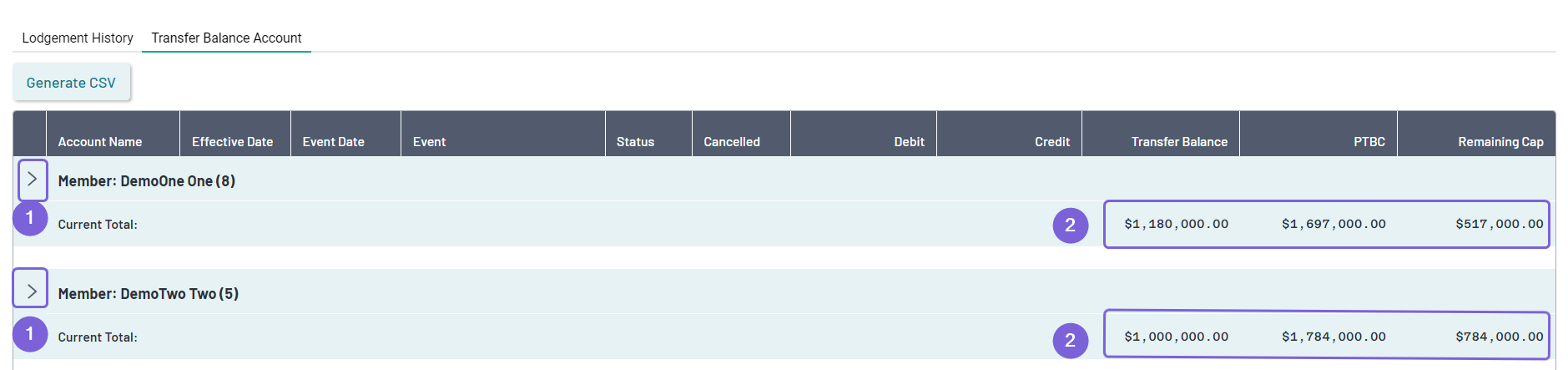
Task: Click marker 2 beside DemoTwo totals
Action: coord(1071,341)
